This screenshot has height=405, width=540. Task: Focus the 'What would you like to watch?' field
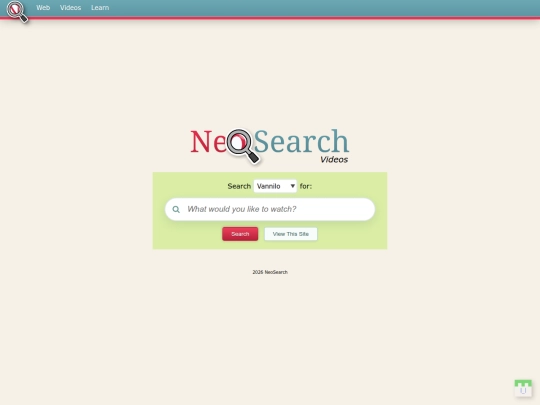pos(270,209)
